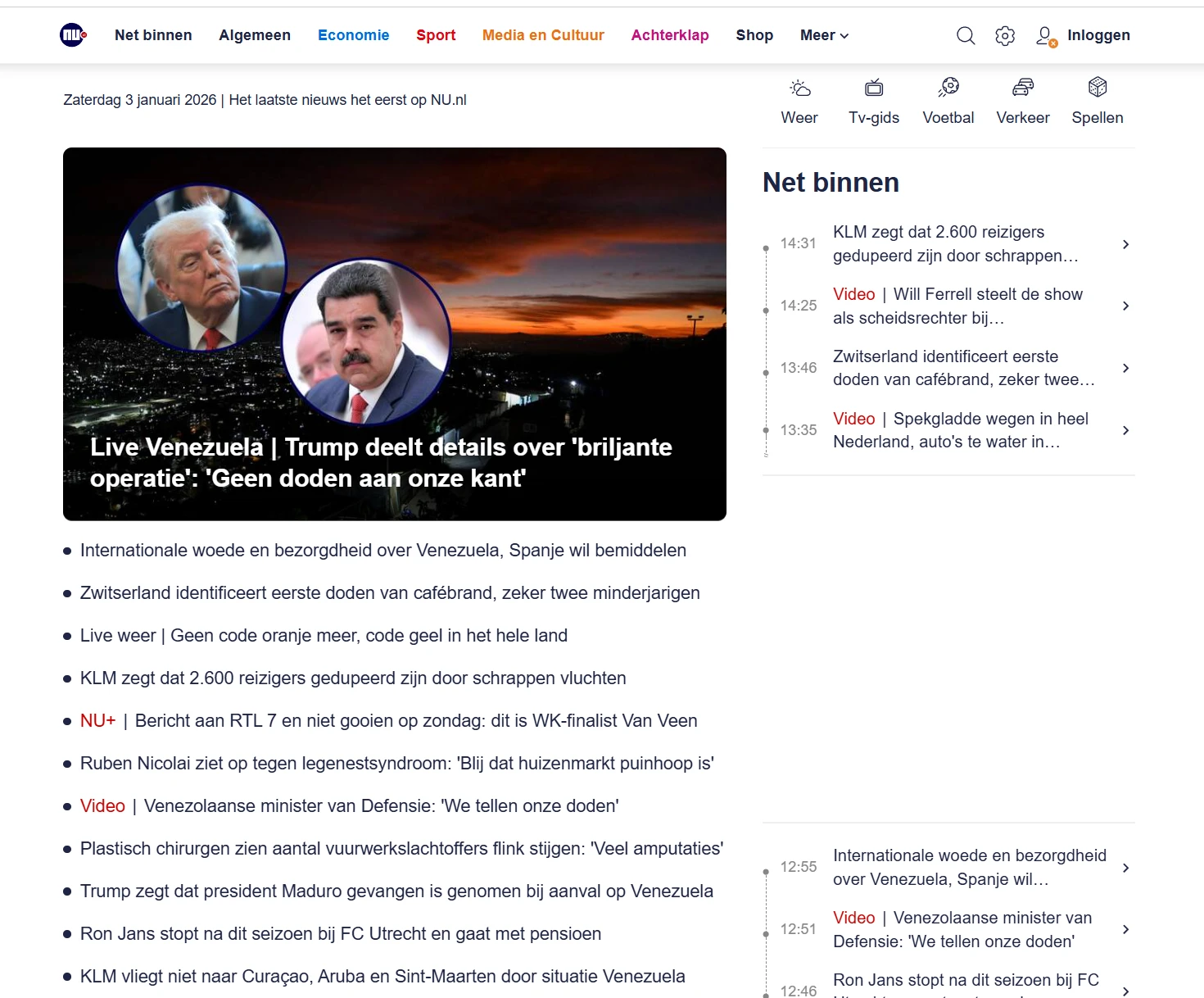Click the Voetbal label text
This screenshot has height=998, width=1204.
click(948, 118)
